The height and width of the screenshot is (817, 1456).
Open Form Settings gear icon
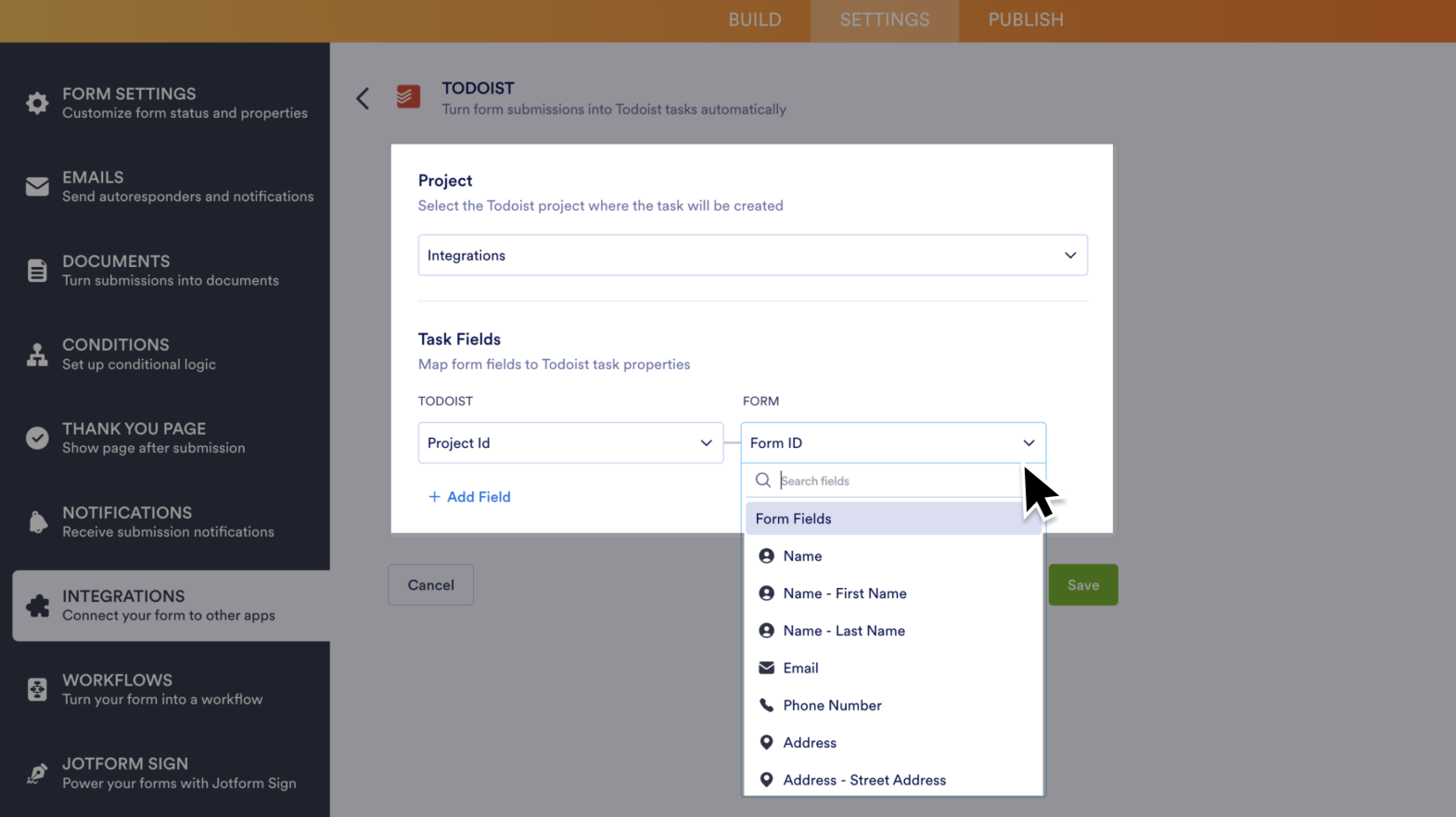[x=37, y=103]
